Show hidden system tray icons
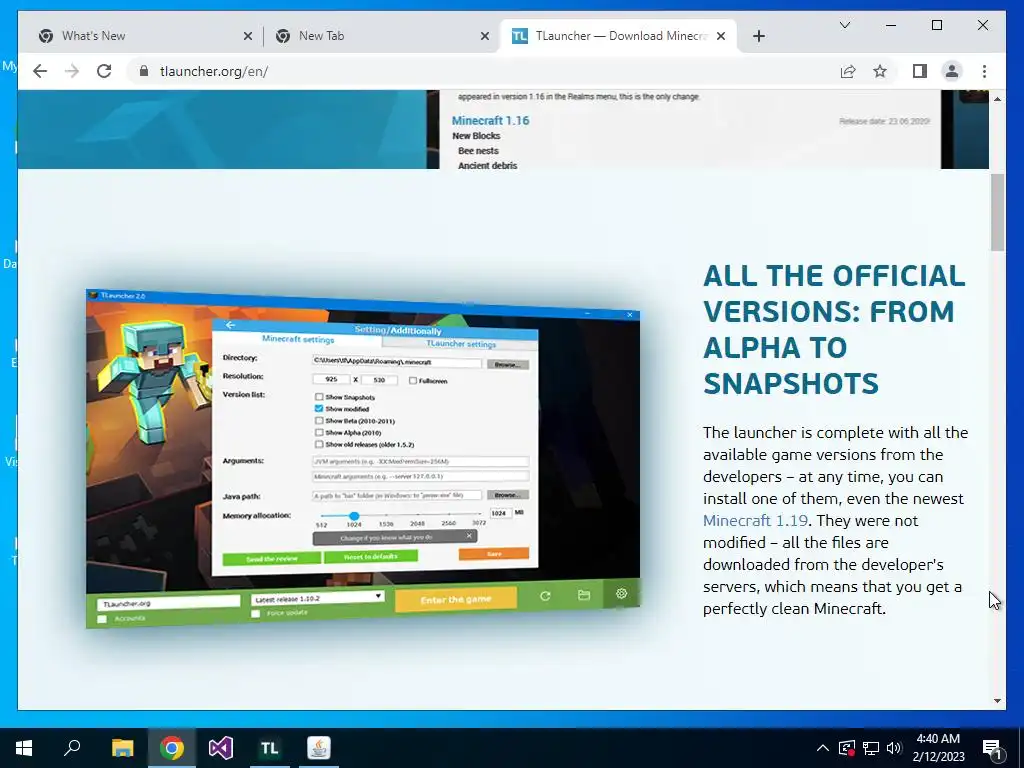Screen dimensions: 1024x768 [823, 748]
